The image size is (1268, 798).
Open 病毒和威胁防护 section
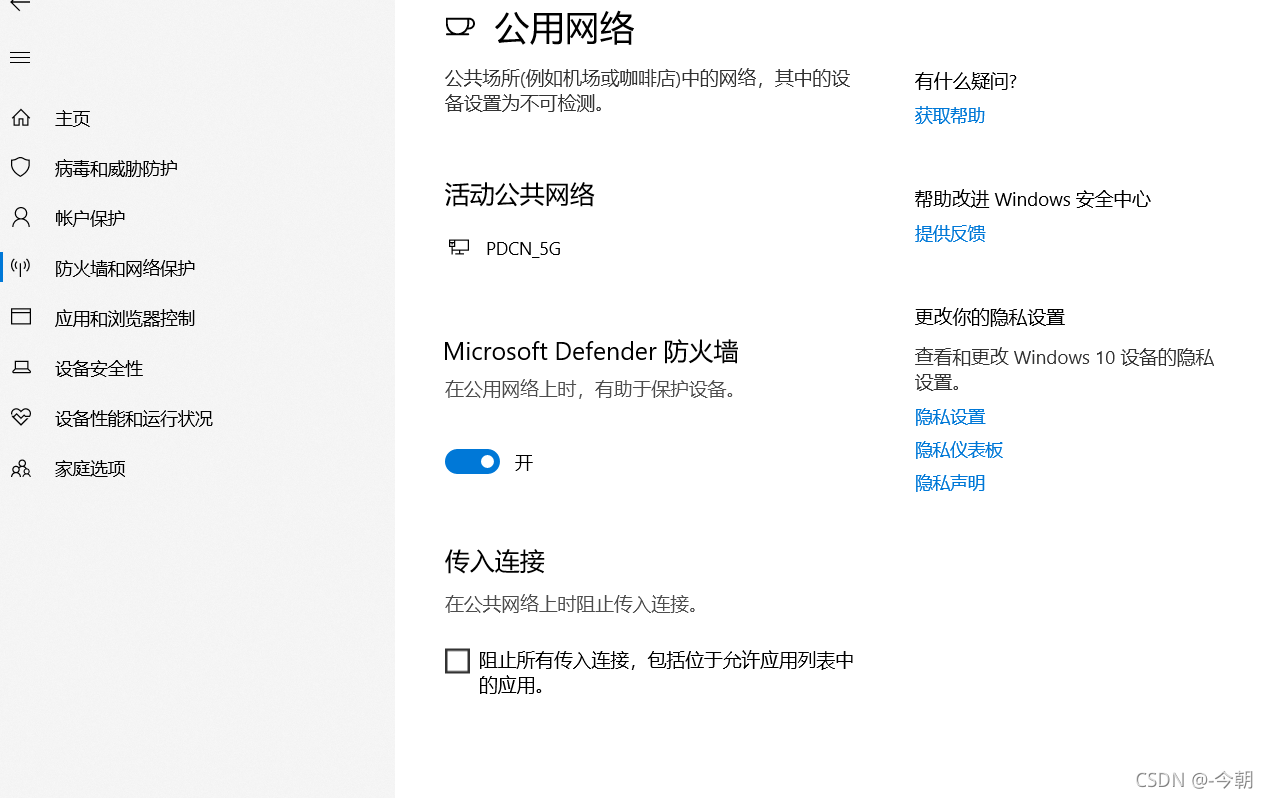116,168
